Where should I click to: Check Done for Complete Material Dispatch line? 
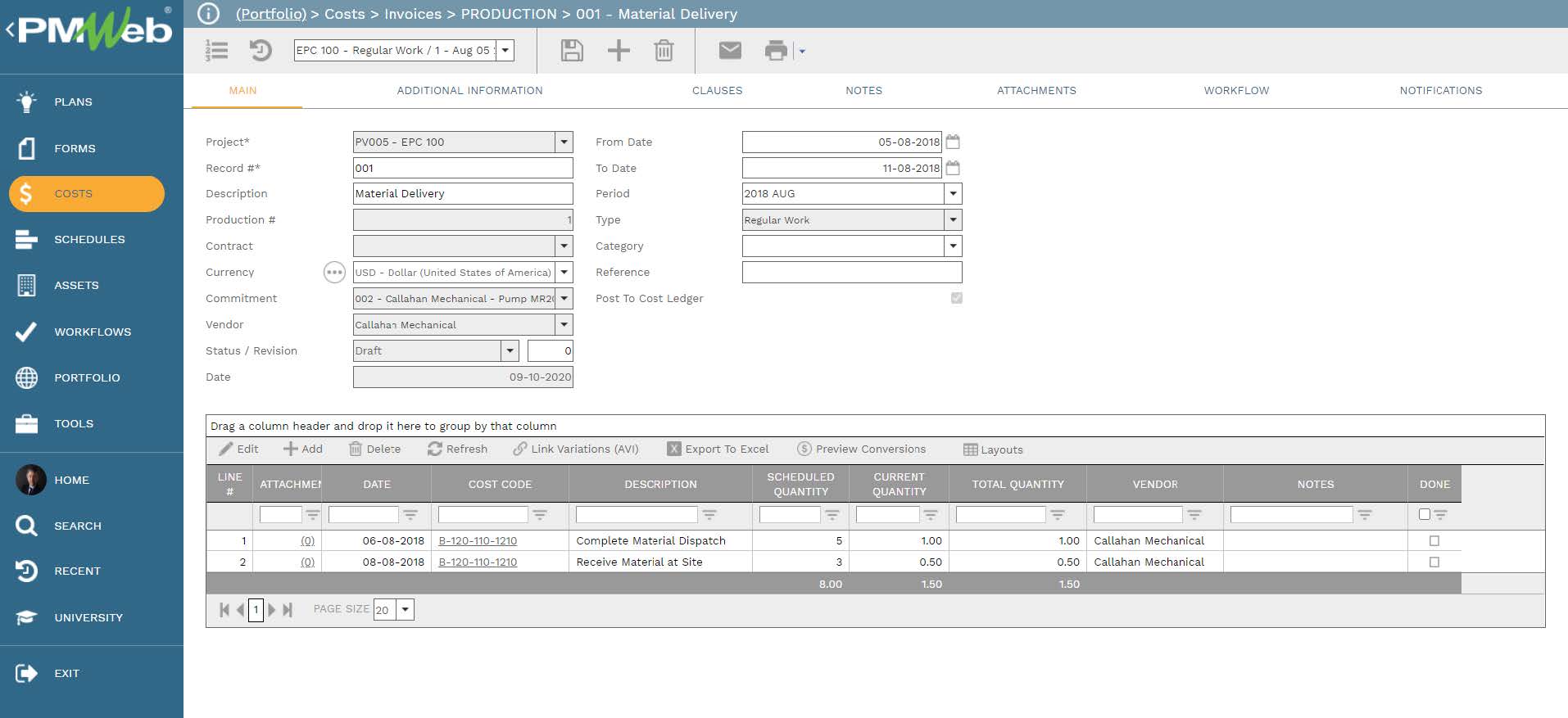click(1434, 540)
